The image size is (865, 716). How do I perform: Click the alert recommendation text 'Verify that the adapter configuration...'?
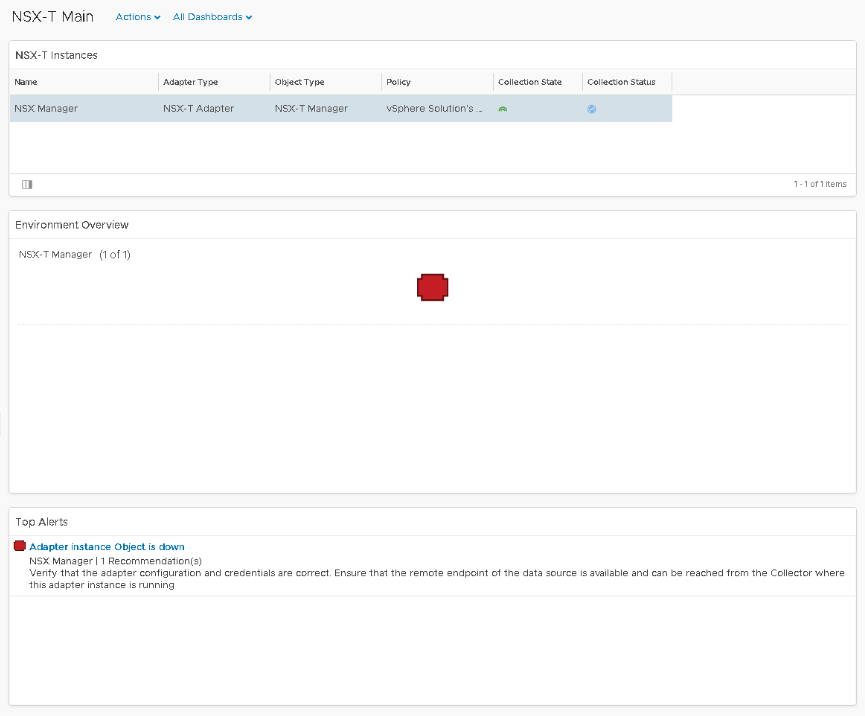click(x=437, y=579)
